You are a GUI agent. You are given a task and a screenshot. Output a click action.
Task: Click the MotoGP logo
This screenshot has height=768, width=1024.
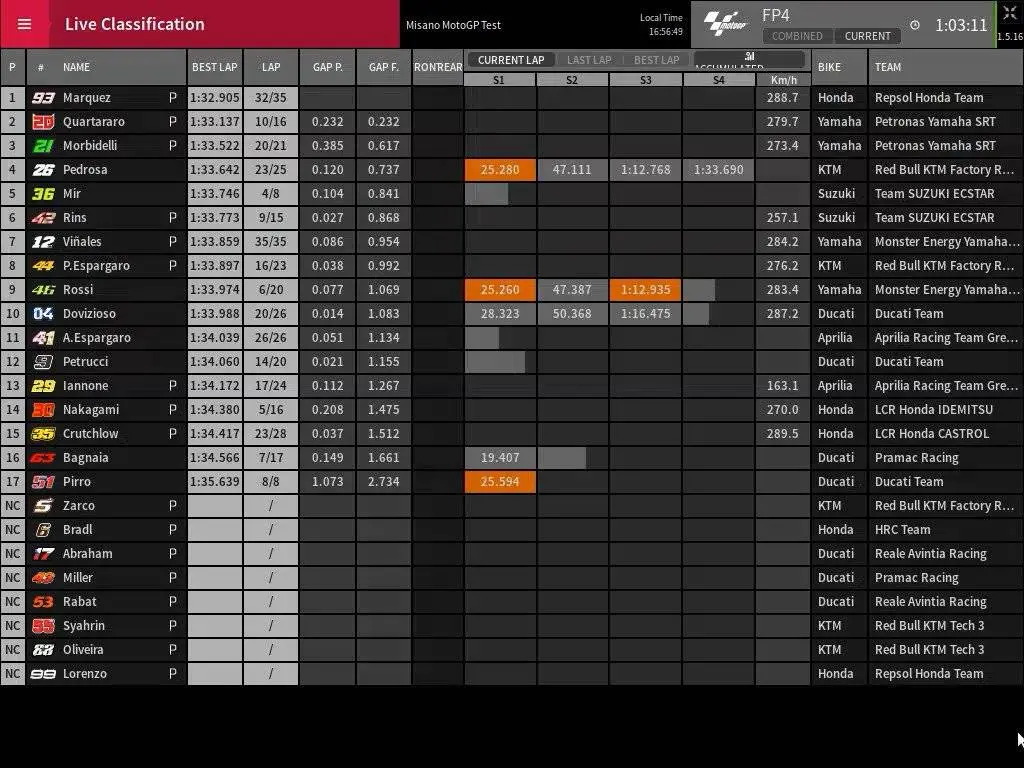725,24
